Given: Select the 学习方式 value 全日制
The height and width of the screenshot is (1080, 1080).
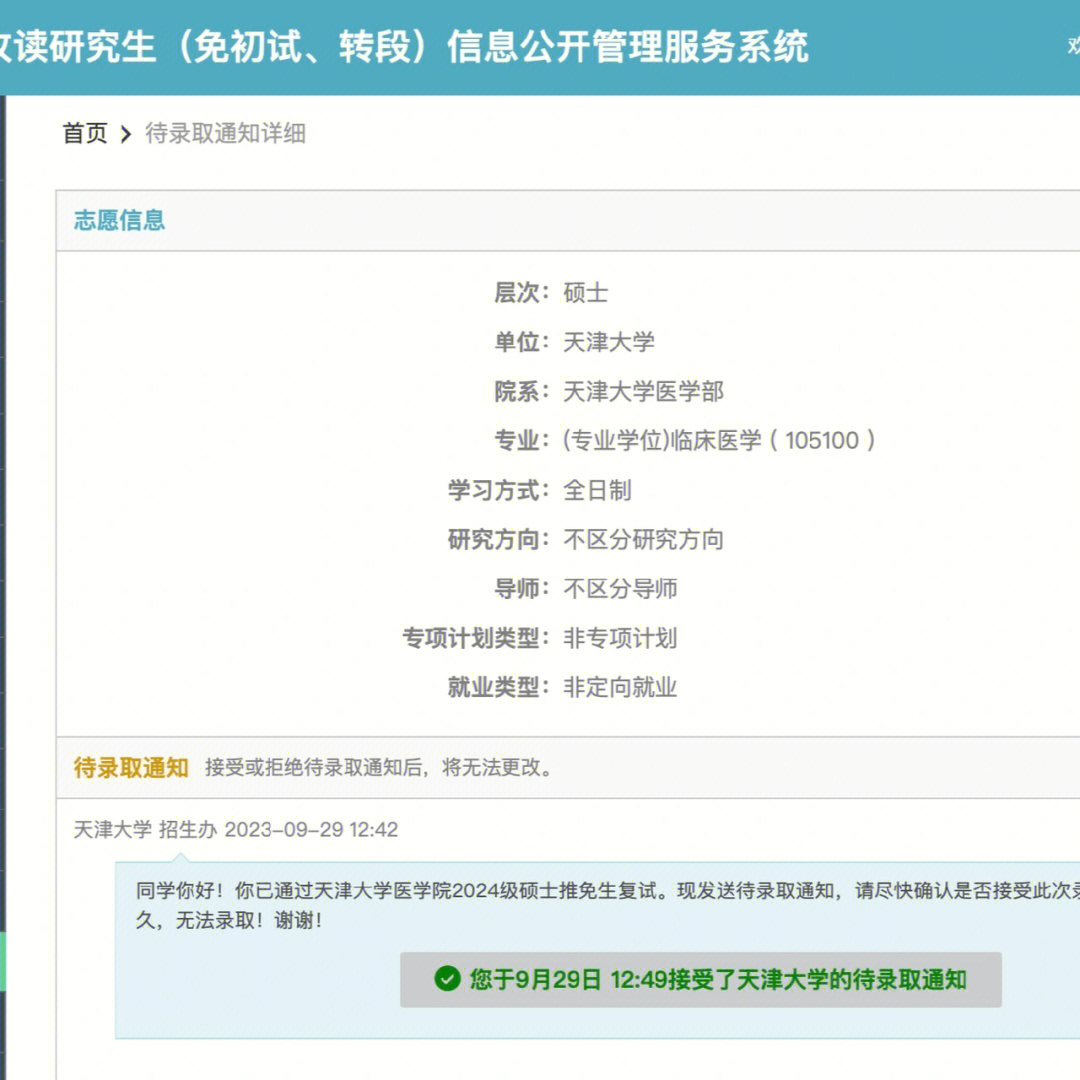Looking at the screenshot, I should pyautogui.click(x=597, y=490).
